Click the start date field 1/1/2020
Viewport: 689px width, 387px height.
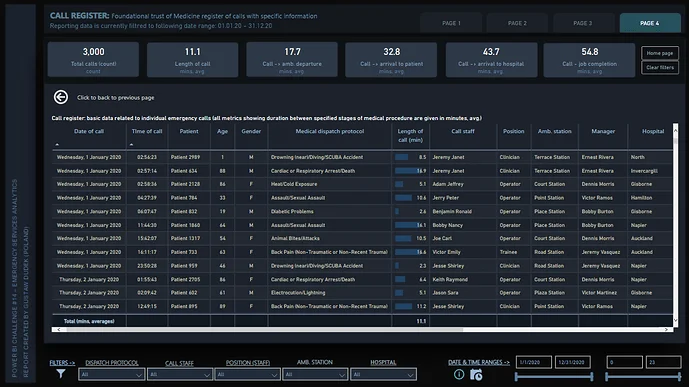533,362
